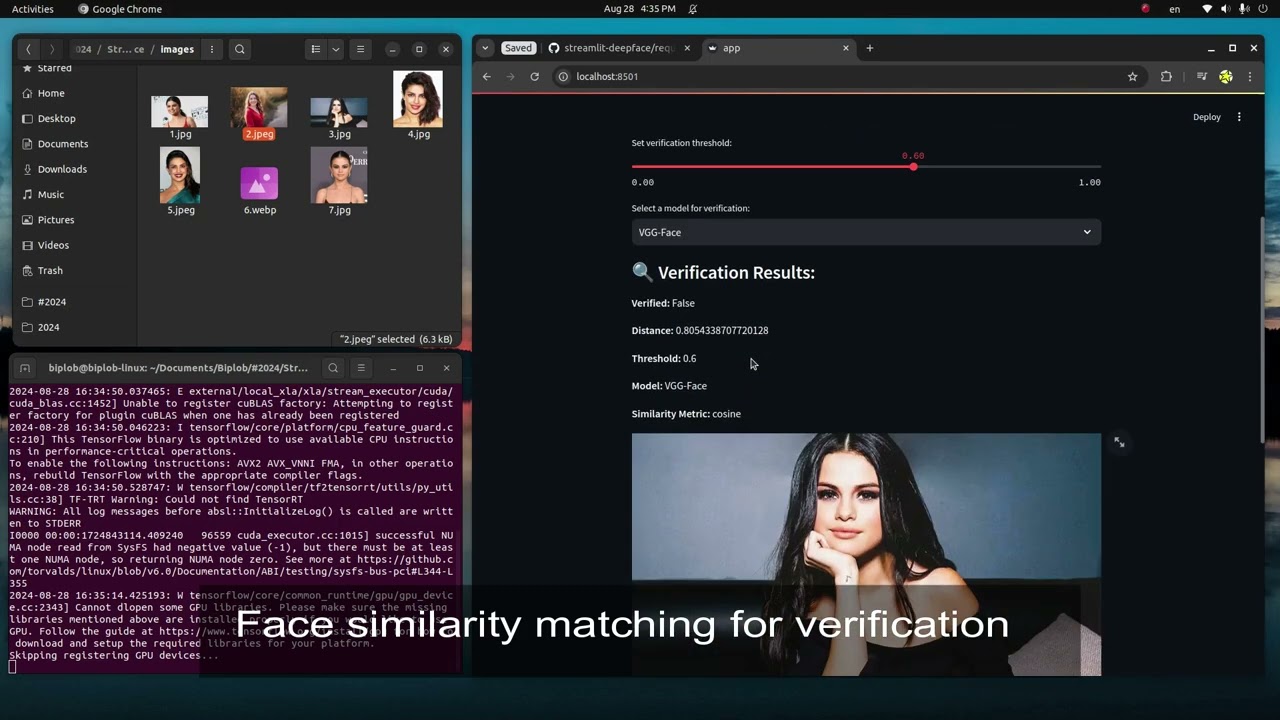Click the Deploy button in Streamlit
Image resolution: width=1280 pixels, height=720 pixels.
tap(1206, 117)
